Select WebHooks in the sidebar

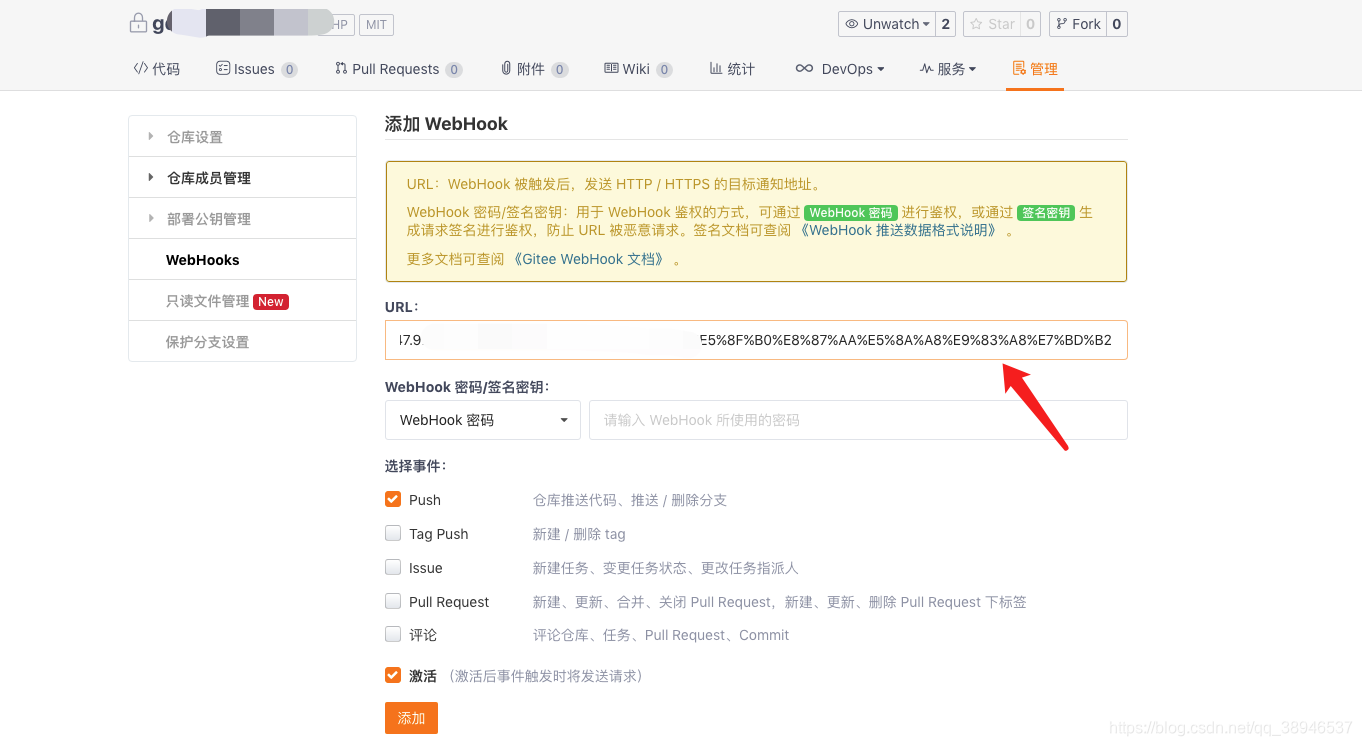coord(242,259)
